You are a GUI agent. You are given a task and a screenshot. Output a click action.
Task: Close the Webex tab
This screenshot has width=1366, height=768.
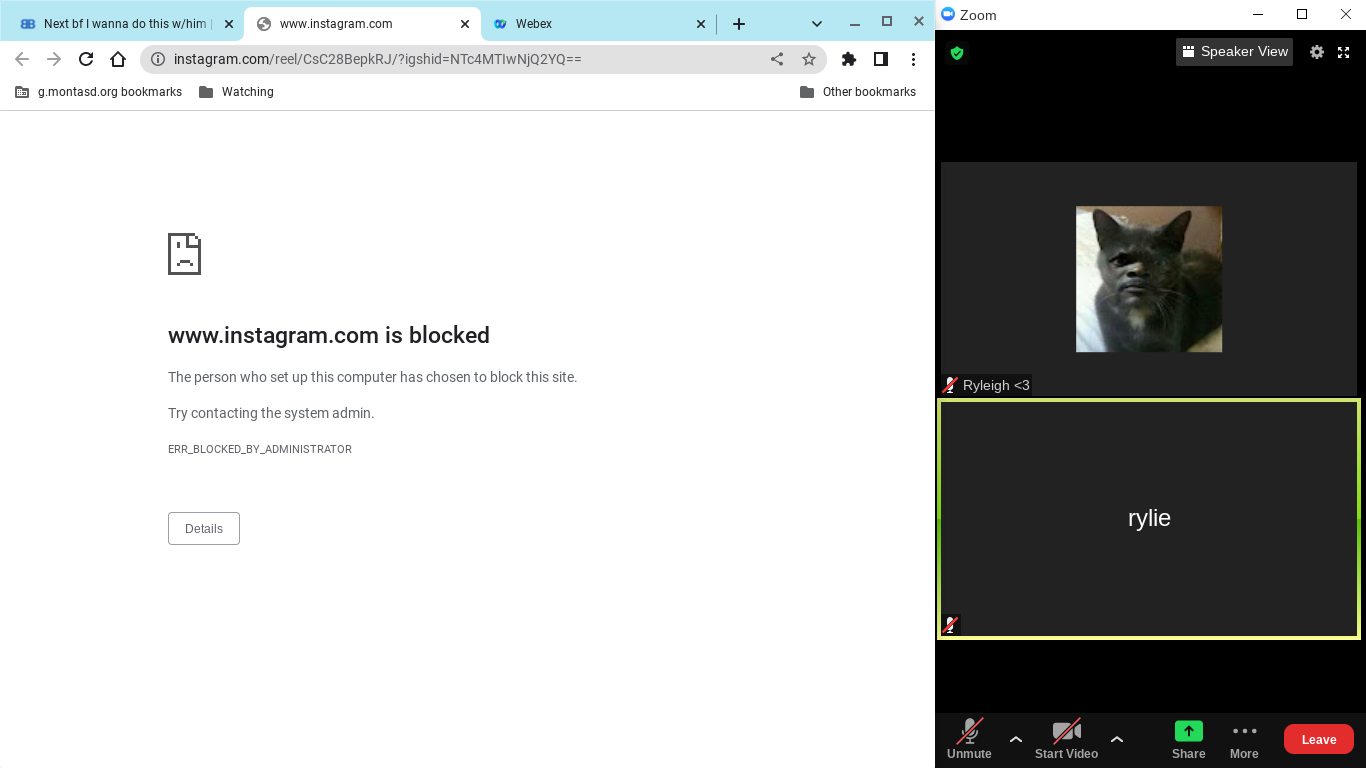coord(700,24)
